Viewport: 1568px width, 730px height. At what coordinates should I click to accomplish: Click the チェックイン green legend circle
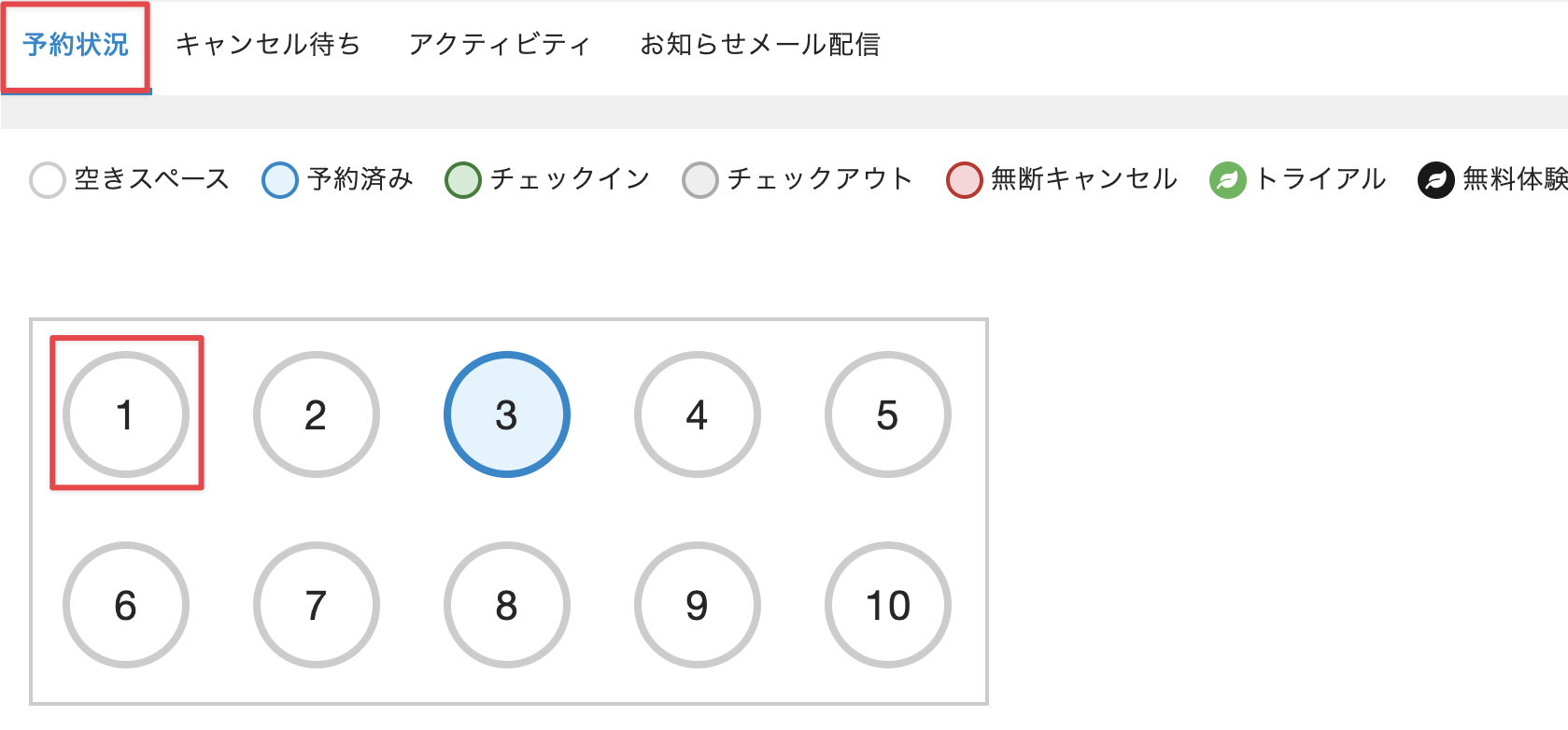[x=463, y=180]
